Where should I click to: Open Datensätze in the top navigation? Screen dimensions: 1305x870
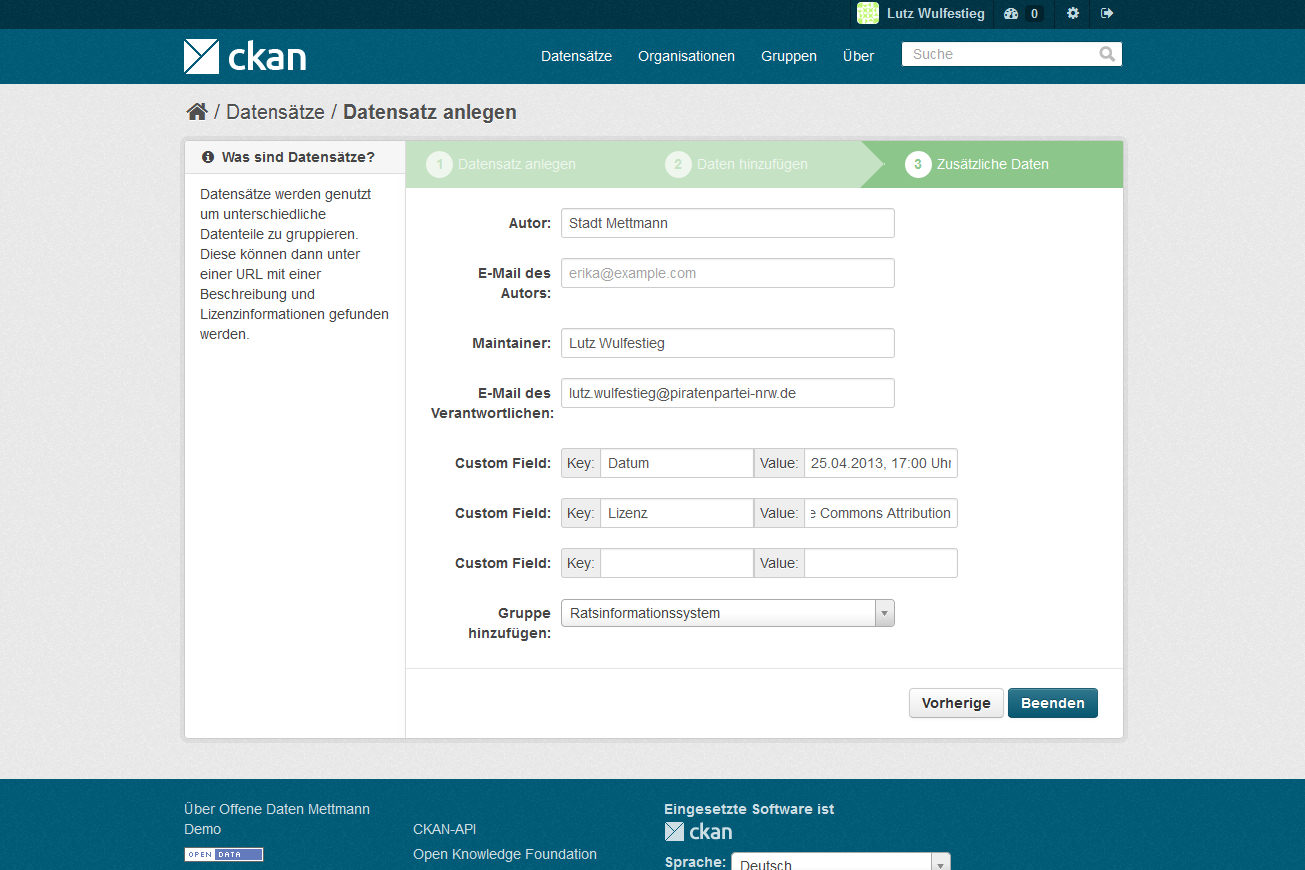point(576,56)
